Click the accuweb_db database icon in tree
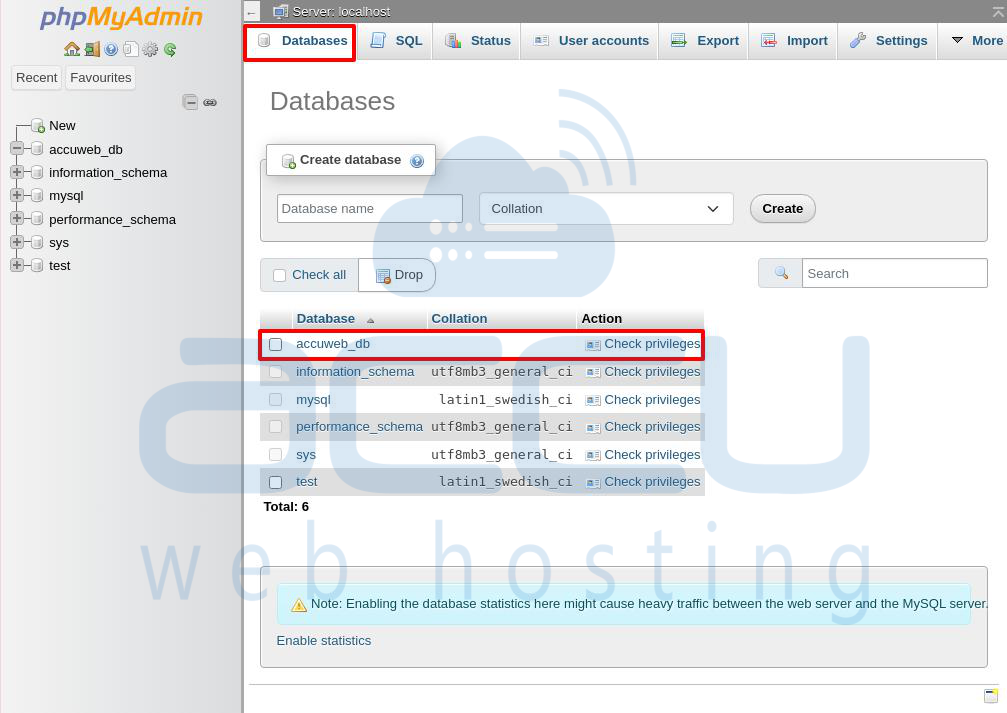1007x713 pixels. tap(37, 149)
